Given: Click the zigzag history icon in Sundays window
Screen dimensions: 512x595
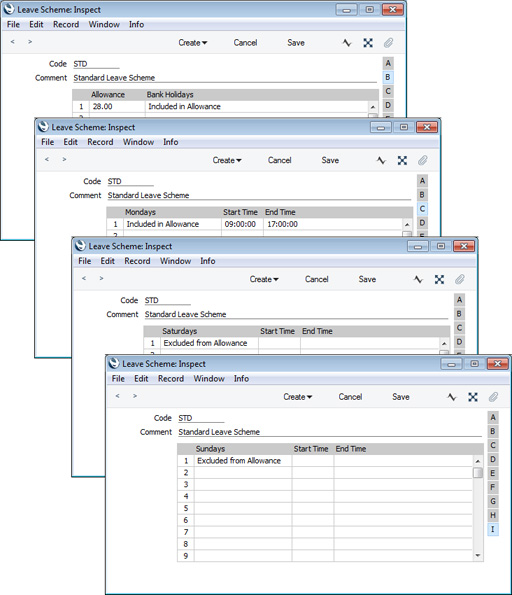Looking at the screenshot, I should pos(452,397).
